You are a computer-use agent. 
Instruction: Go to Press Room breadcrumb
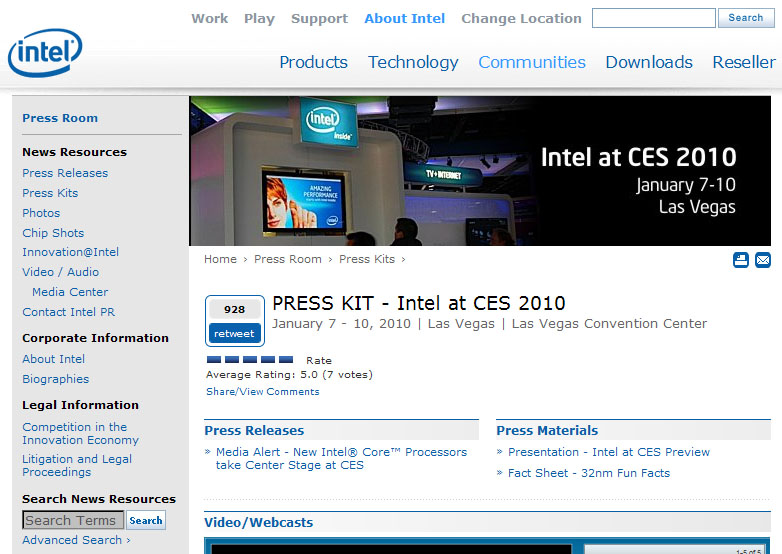tap(288, 259)
